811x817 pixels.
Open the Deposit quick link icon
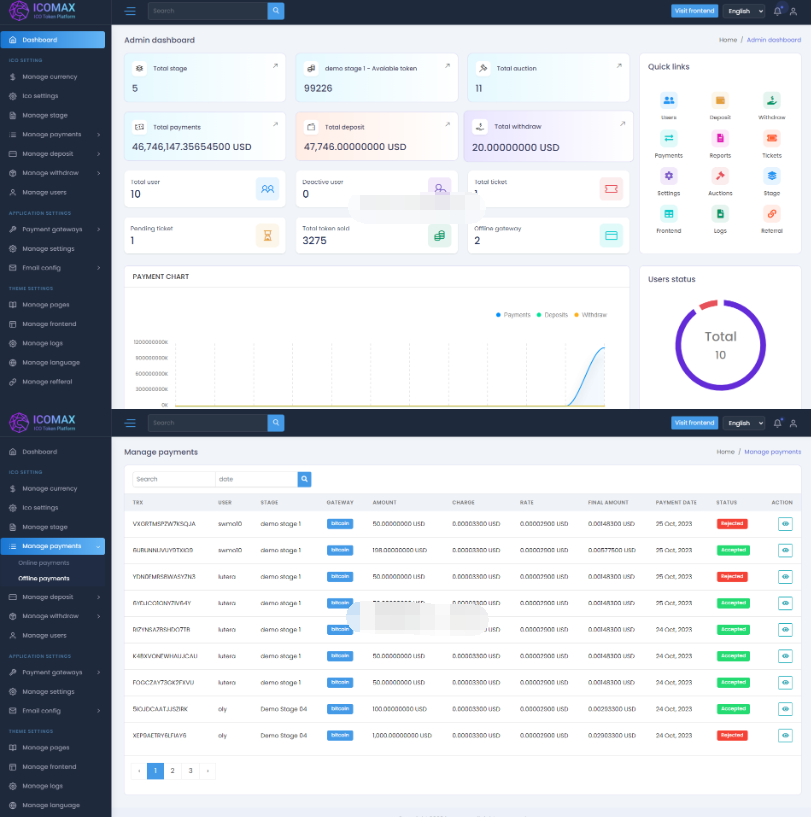click(720, 100)
